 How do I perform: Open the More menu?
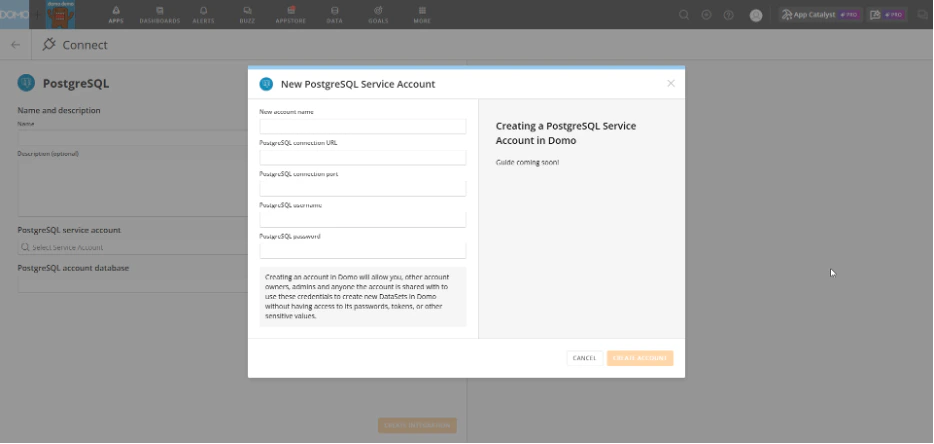(422, 14)
